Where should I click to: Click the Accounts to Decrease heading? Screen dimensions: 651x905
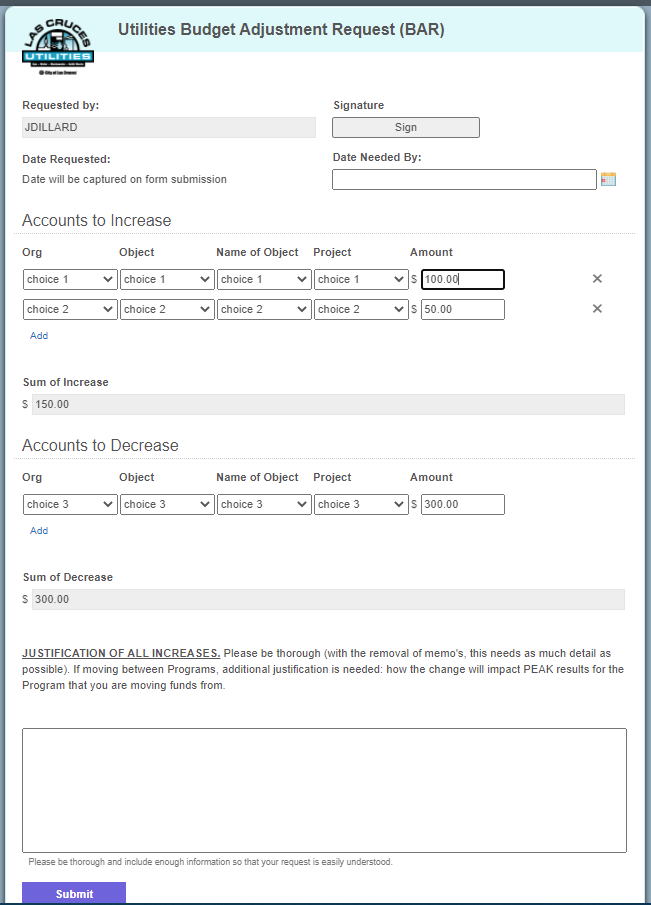click(100, 446)
